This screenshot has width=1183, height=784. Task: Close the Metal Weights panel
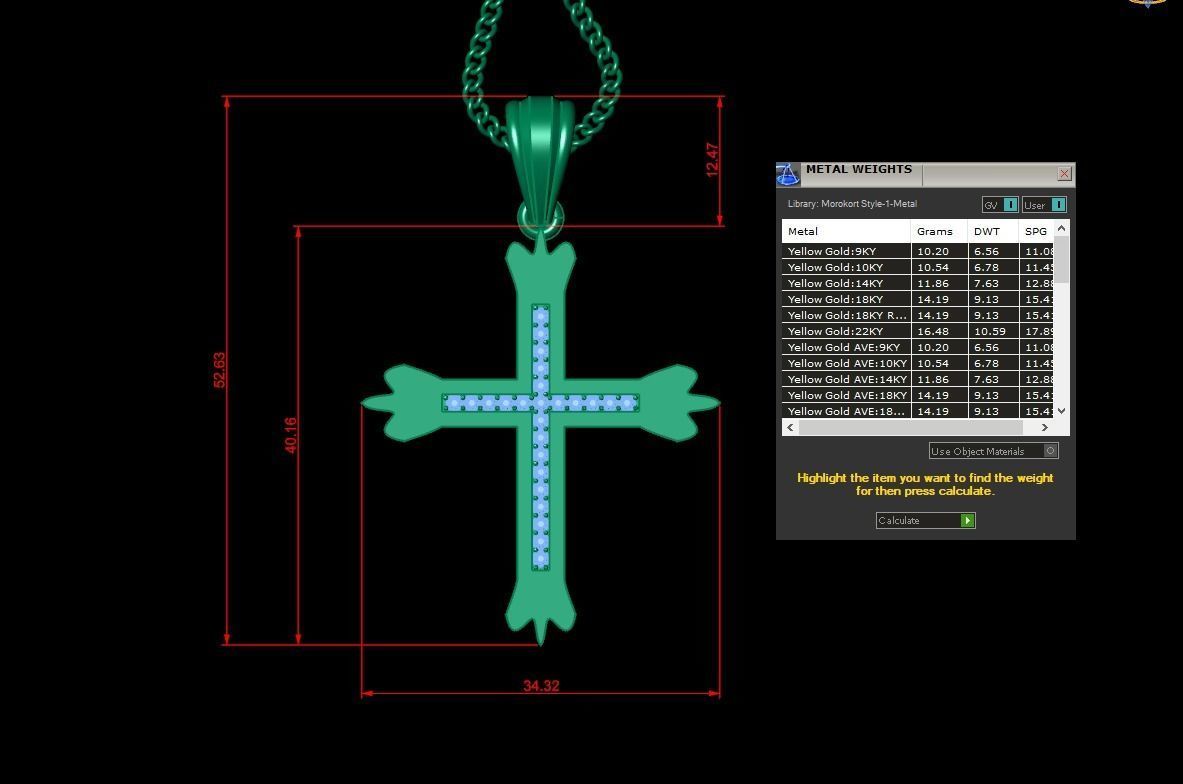coord(1064,174)
